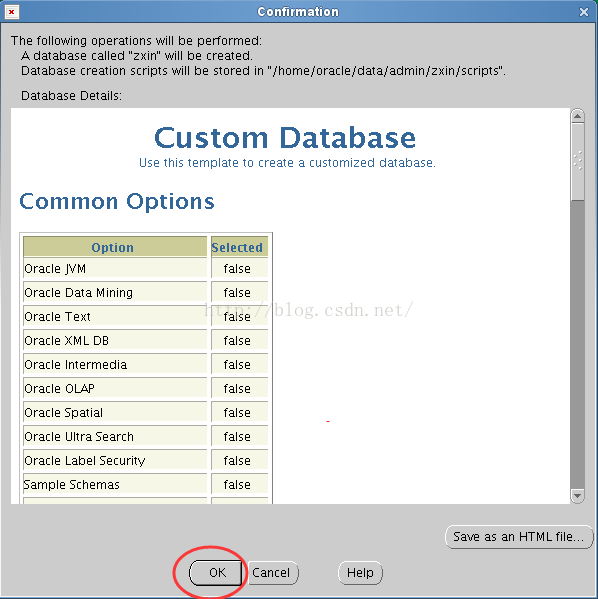Click the Oracle XML DB row
The width and height of the screenshot is (598, 599).
(146, 340)
